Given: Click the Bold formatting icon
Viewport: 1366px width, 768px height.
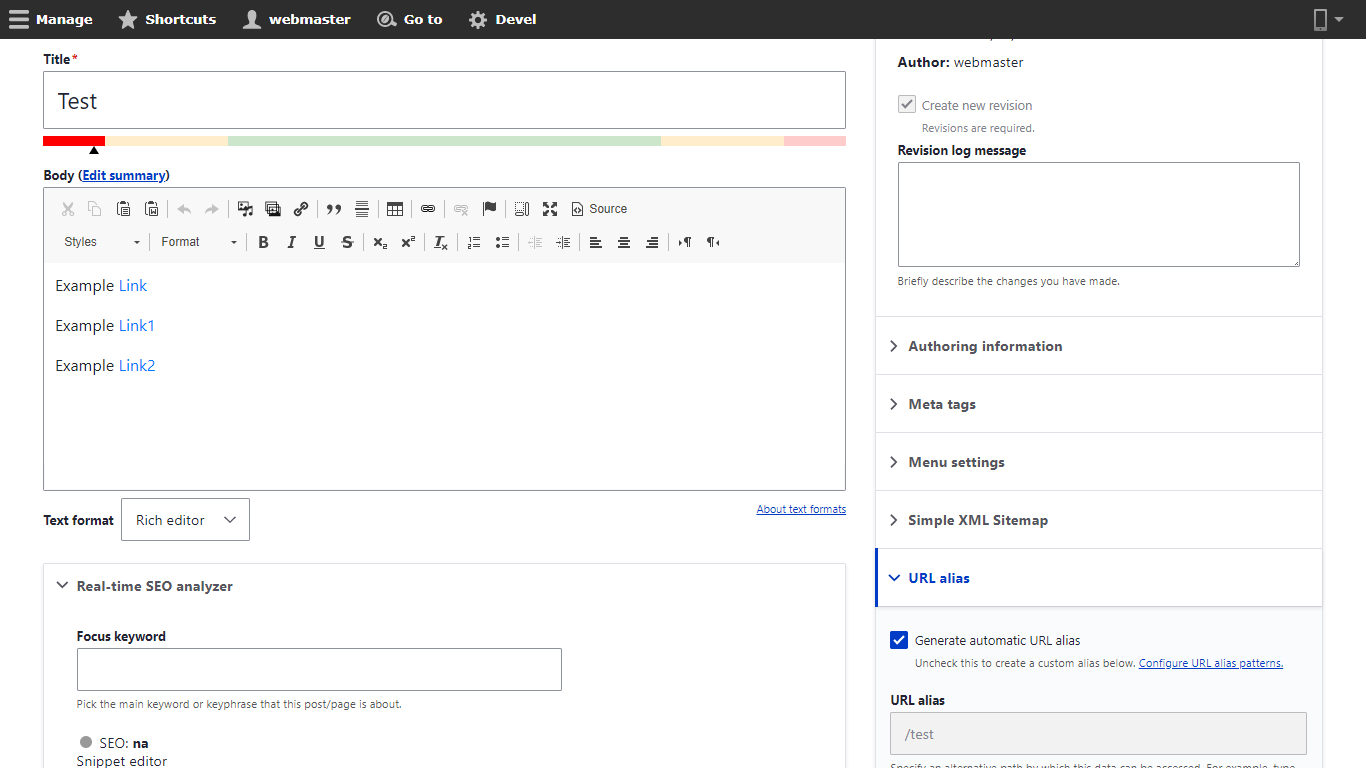Looking at the screenshot, I should [263, 242].
